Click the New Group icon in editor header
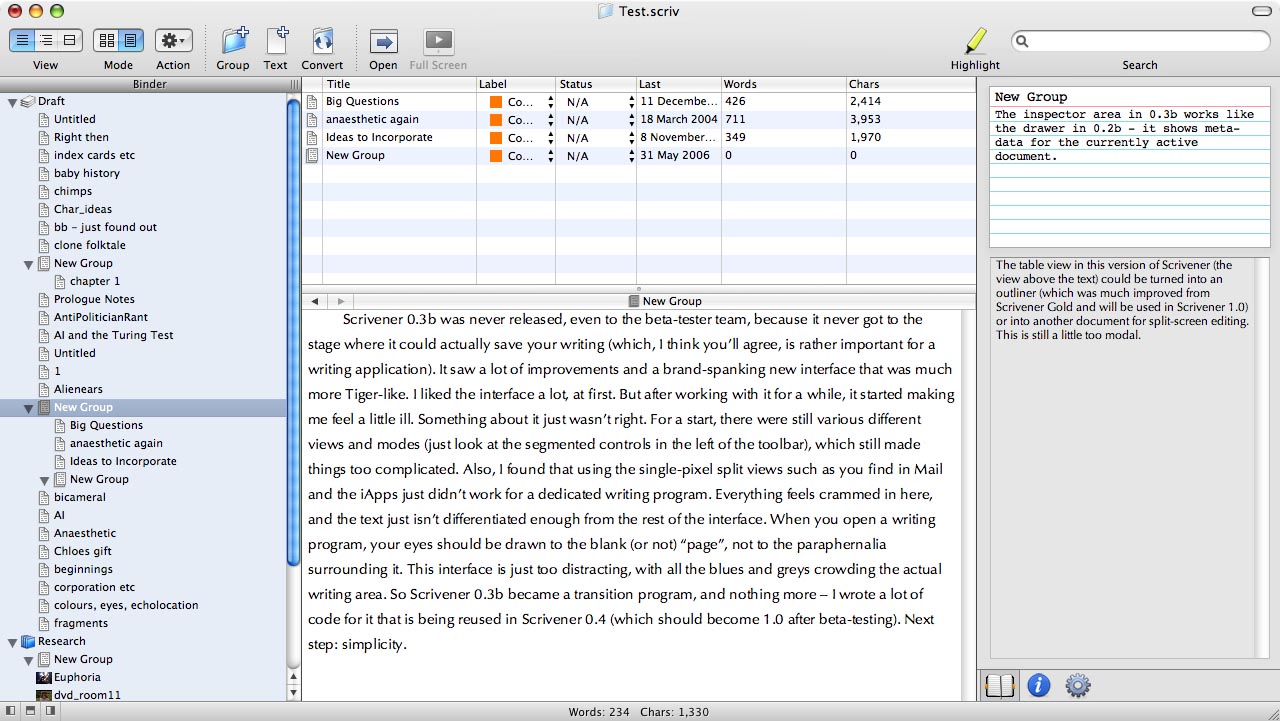The image size is (1280, 721). pos(634,301)
